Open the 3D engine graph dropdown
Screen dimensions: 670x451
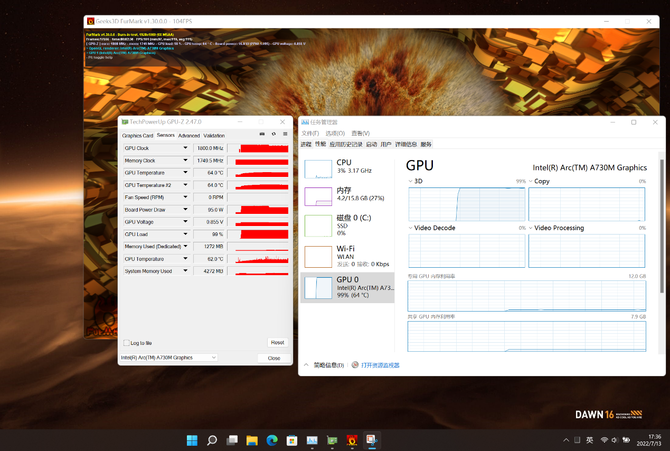[x=411, y=182]
